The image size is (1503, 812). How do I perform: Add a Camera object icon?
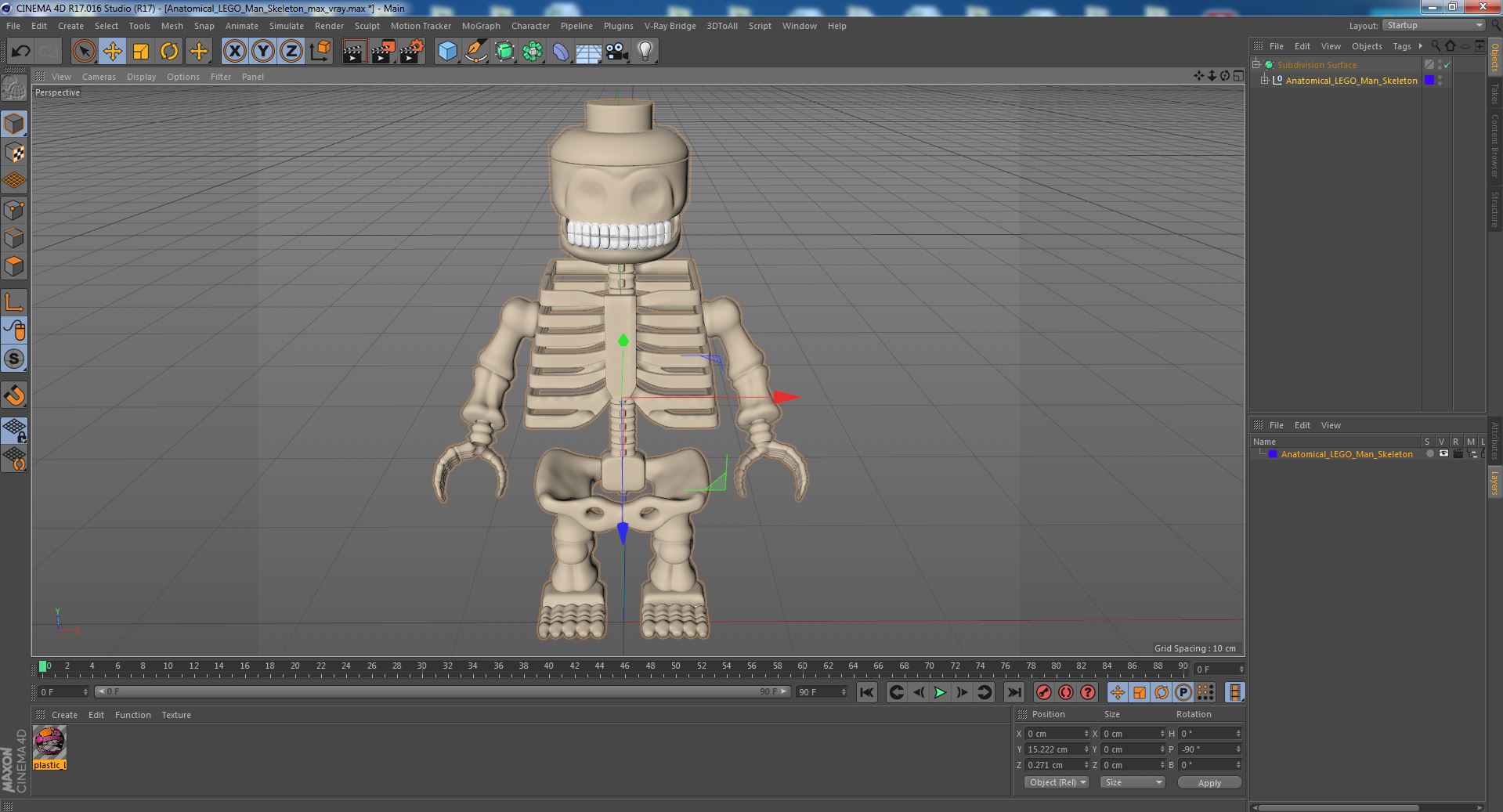click(616, 52)
